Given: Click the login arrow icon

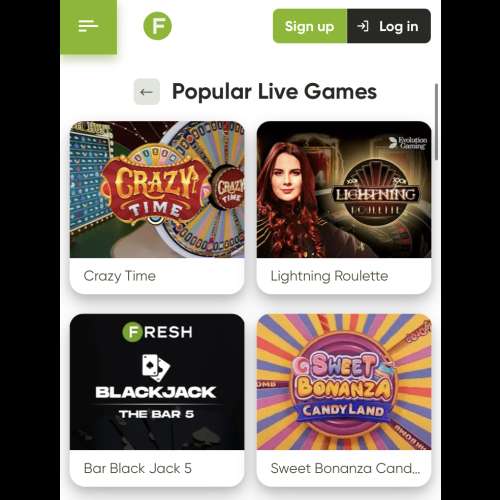Looking at the screenshot, I should point(363,26).
